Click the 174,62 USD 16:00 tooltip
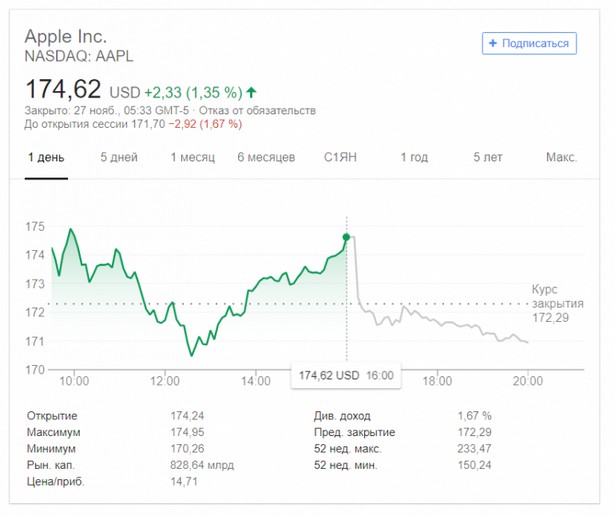The height and width of the screenshot is (516, 615). [346, 376]
